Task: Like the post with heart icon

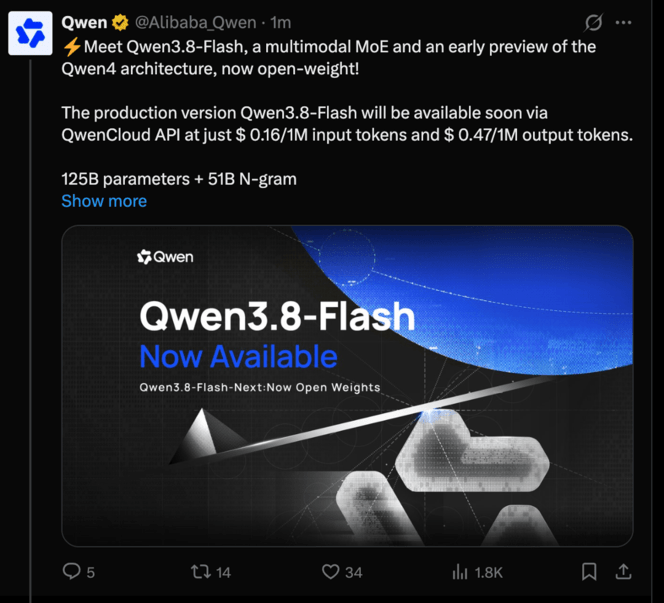Action: pyautogui.click(x=330, y=572)
